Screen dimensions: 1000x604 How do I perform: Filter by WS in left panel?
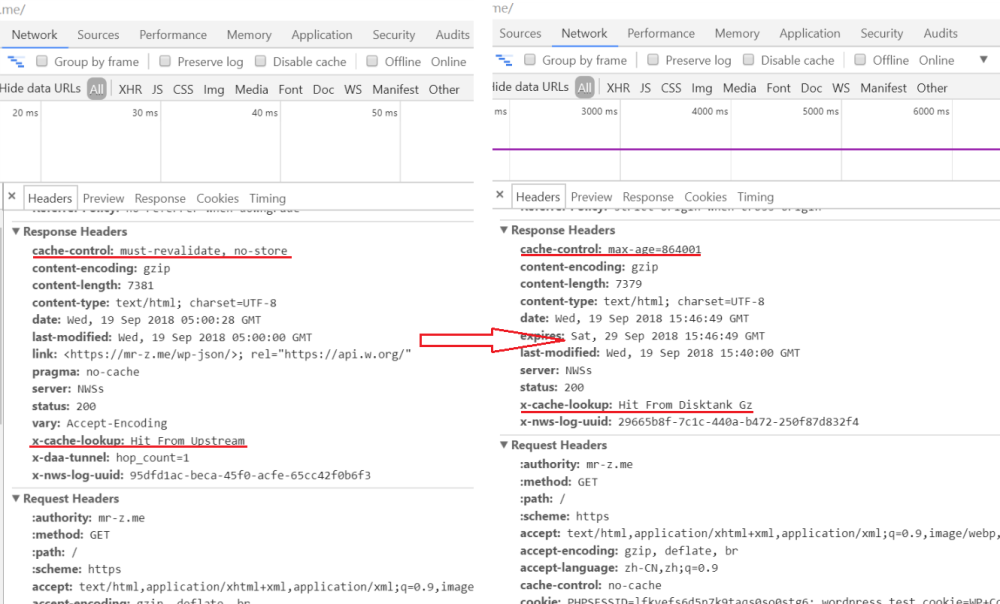point(353,89)
